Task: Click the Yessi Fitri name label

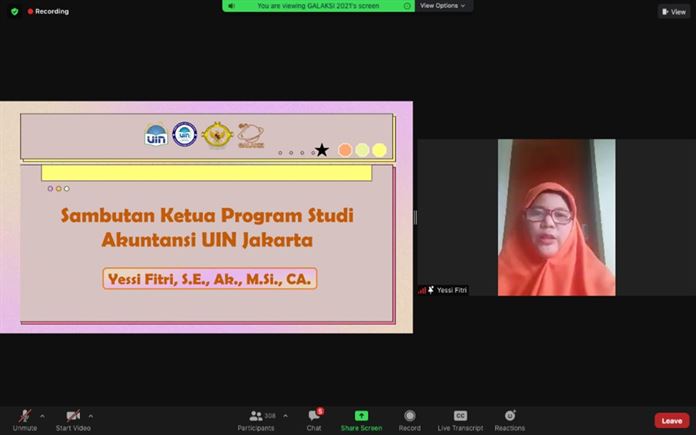Action: click(452, 290)
